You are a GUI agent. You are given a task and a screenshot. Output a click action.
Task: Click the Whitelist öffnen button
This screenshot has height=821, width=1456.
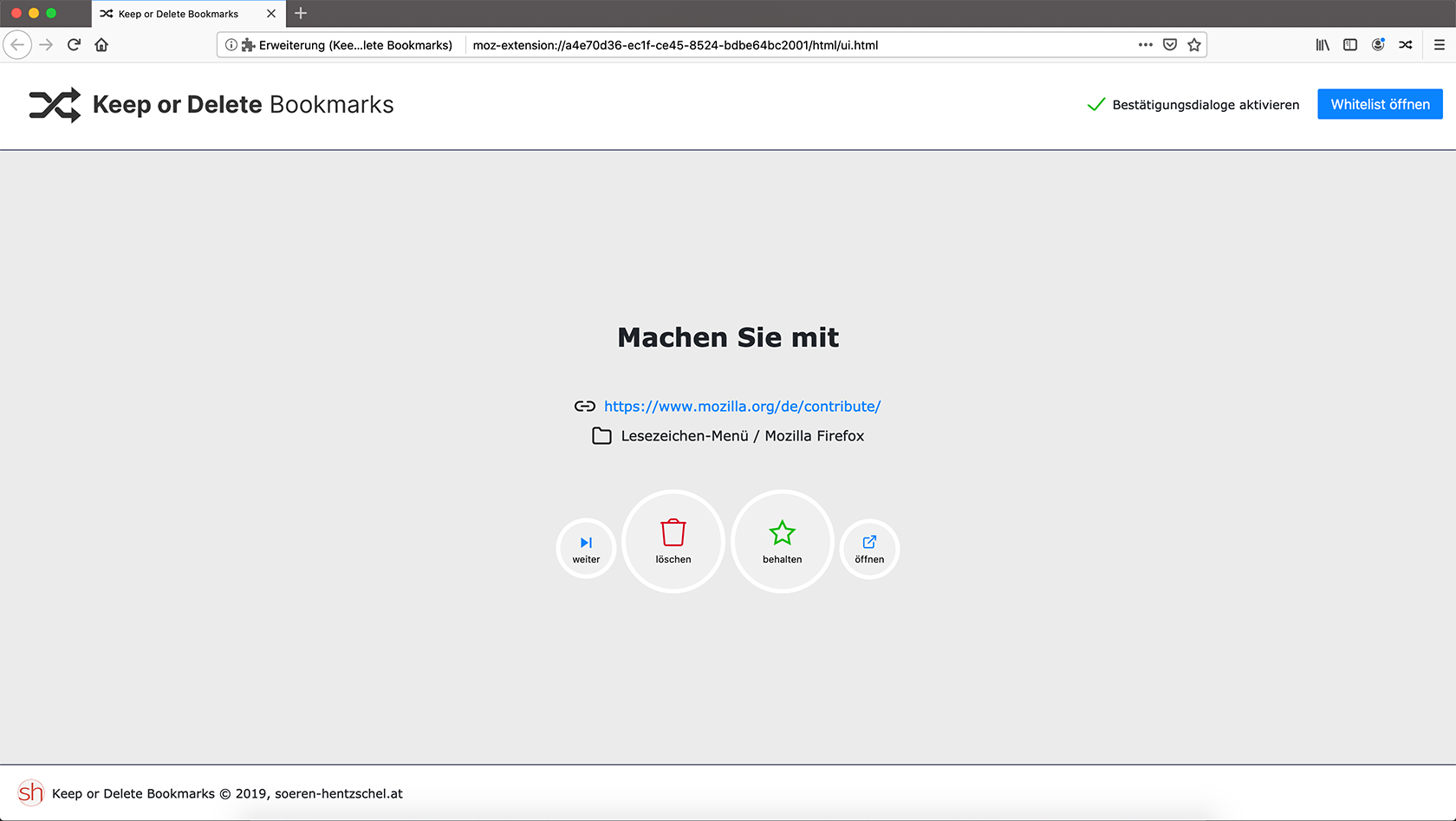(1380, 104)
